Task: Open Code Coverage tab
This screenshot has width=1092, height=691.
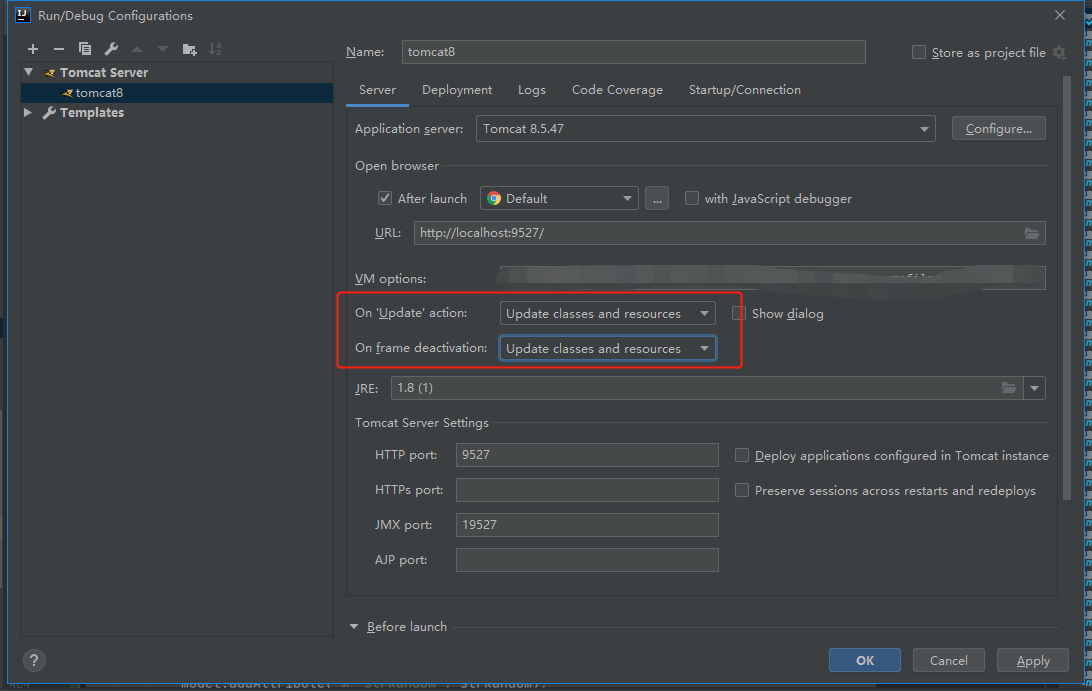Action: coord(617,90)
